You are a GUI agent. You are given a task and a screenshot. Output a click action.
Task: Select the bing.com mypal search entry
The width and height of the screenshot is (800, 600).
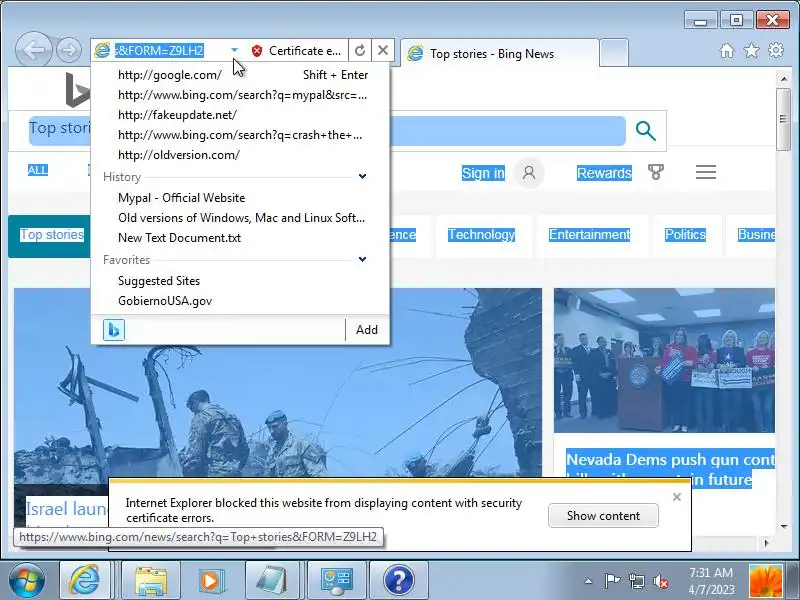tap(240, 95)
